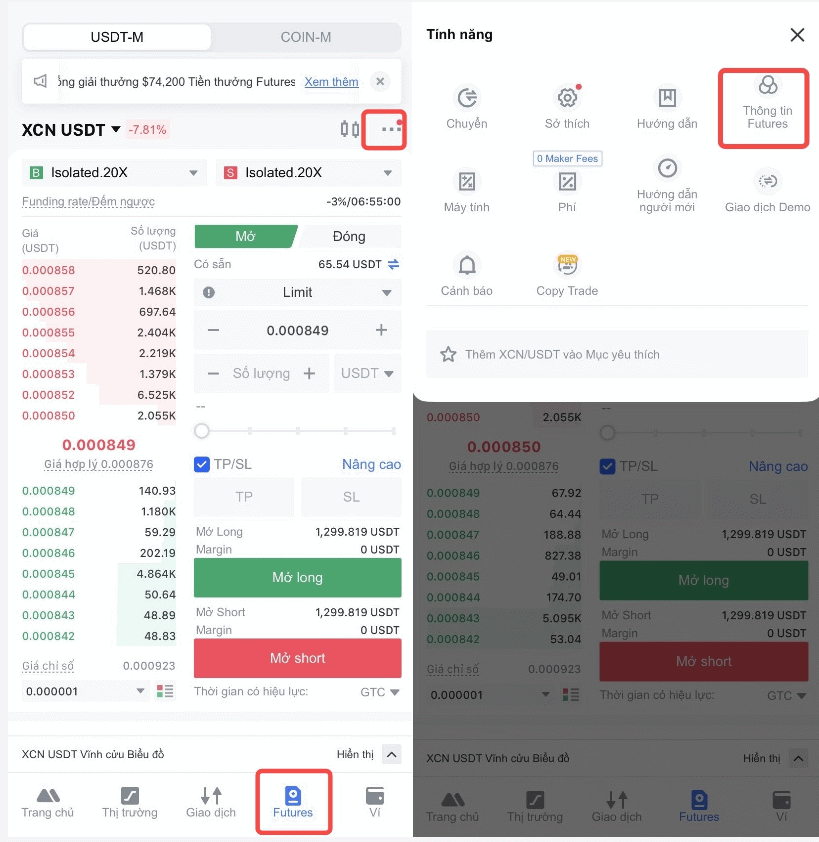819x842 pixels.
Task: Expand the Limit order type dropdown
Action: tap(298, 292)
